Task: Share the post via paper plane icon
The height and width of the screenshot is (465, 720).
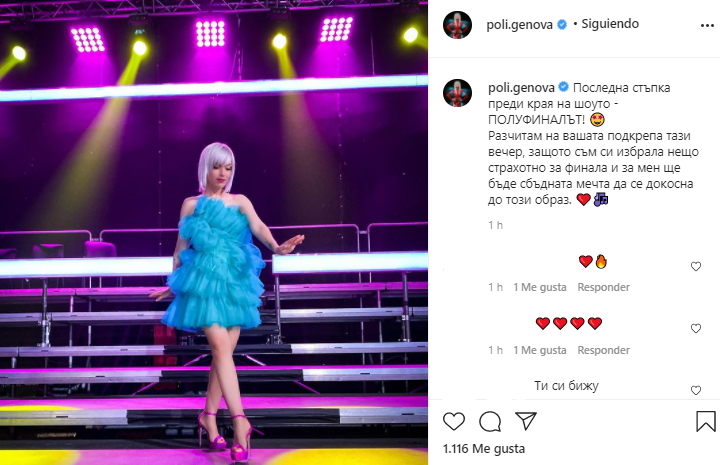Action: (526, 420)
